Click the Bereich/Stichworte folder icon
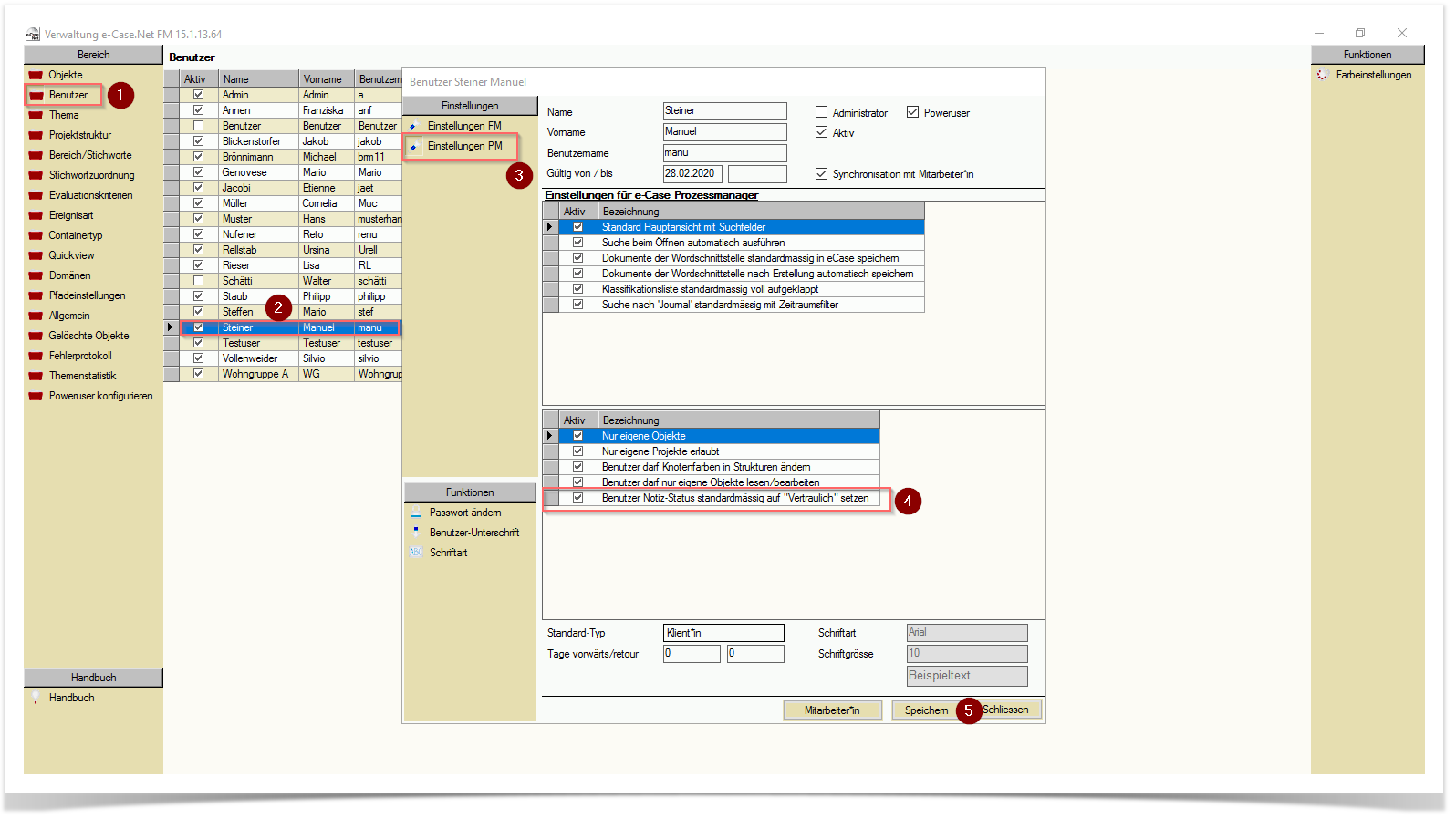The height and width of the screenshot is (819, 1456). [36, 155]
